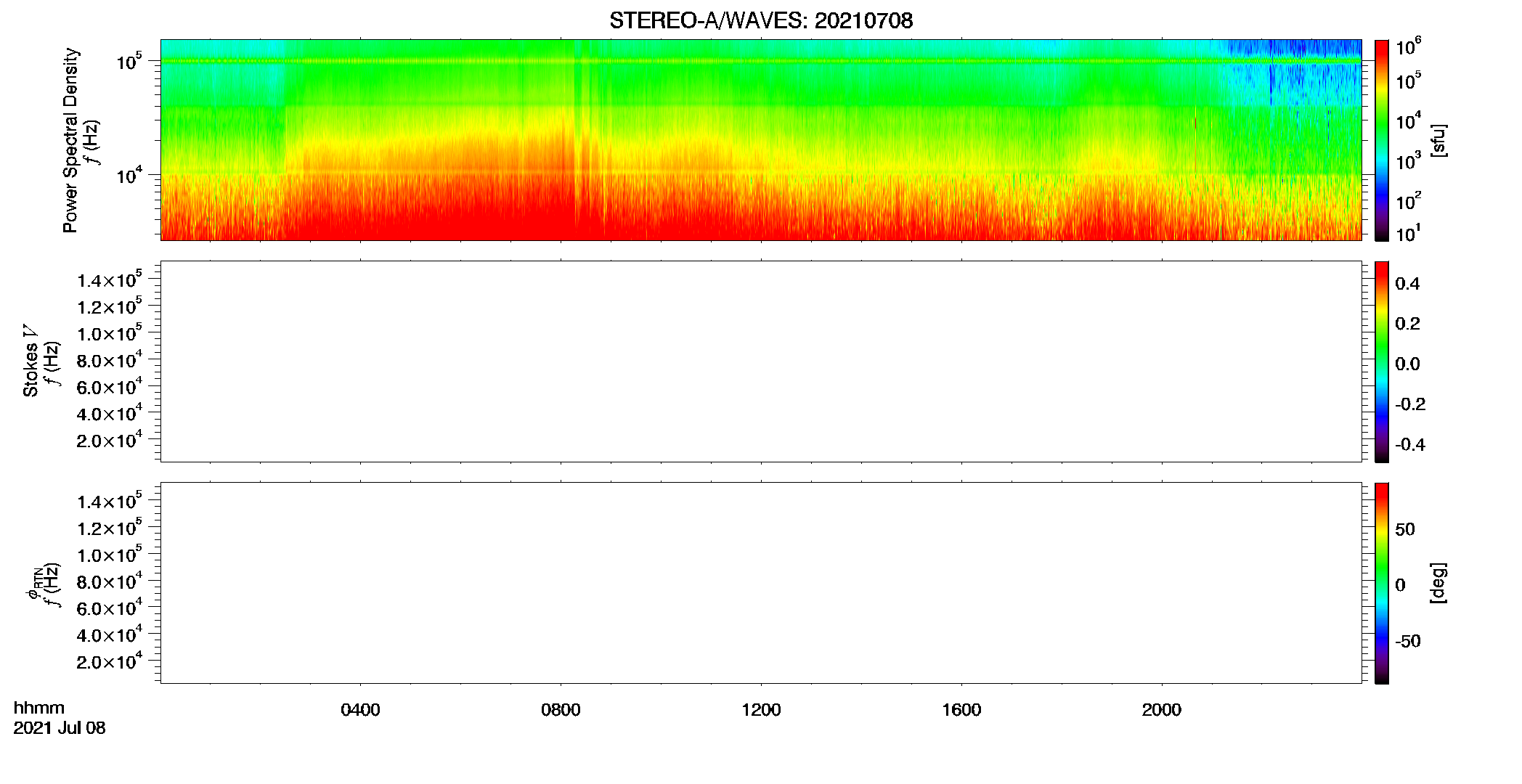1522x784 pixels.
Task: Click the 2000 time tick label
Action: [1162, 710]
